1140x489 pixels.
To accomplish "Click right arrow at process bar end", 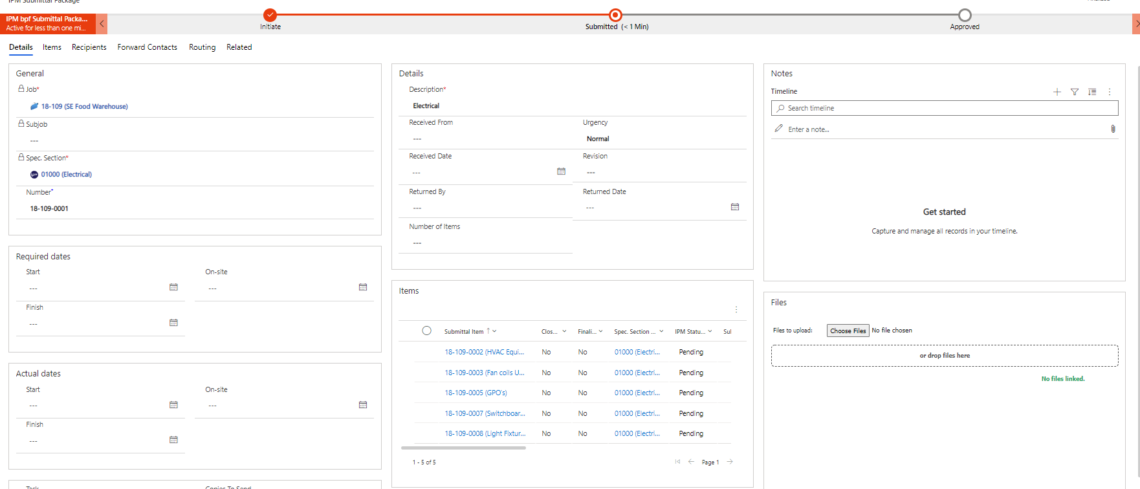I will click(1136, 24).
